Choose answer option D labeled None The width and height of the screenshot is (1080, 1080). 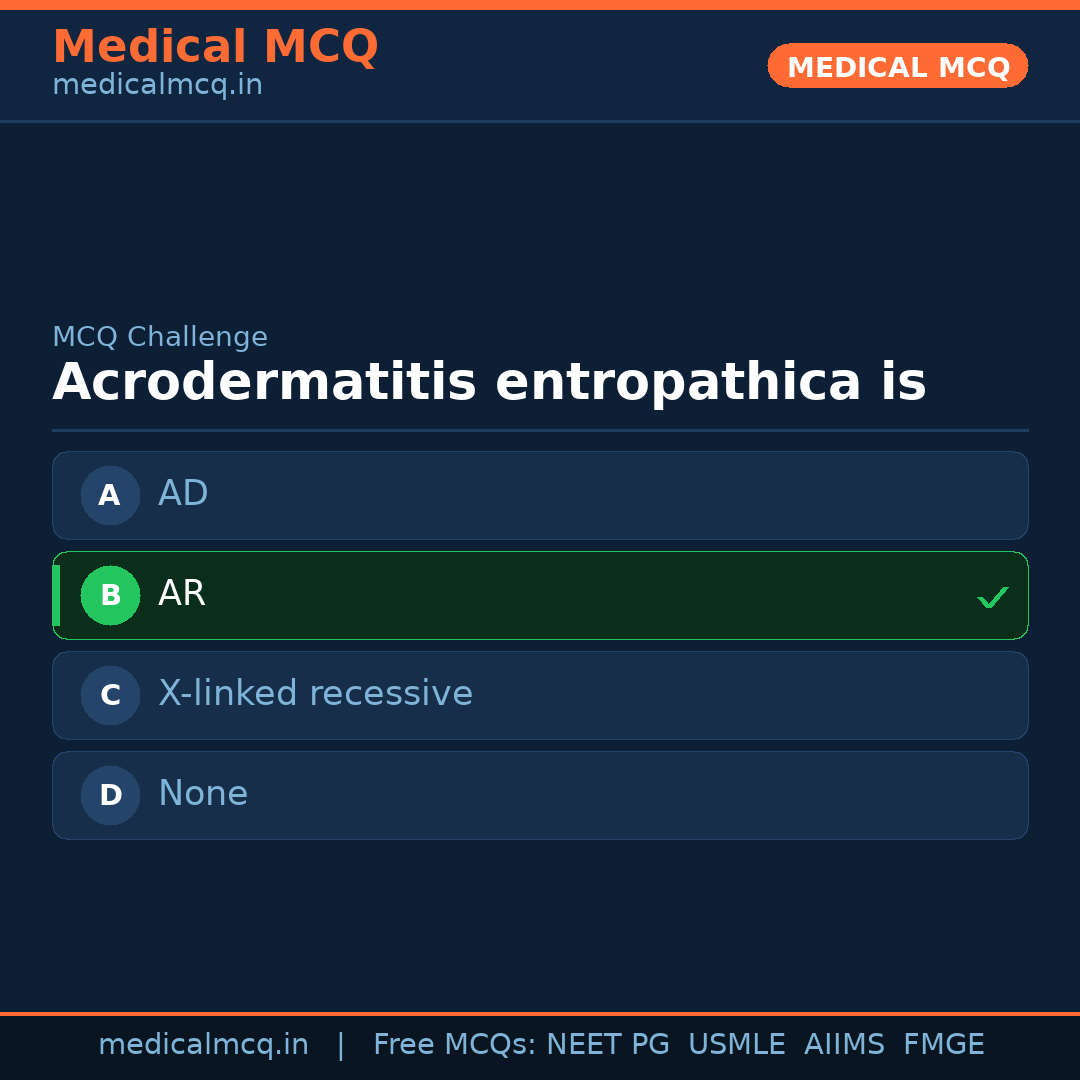point(540,795)
